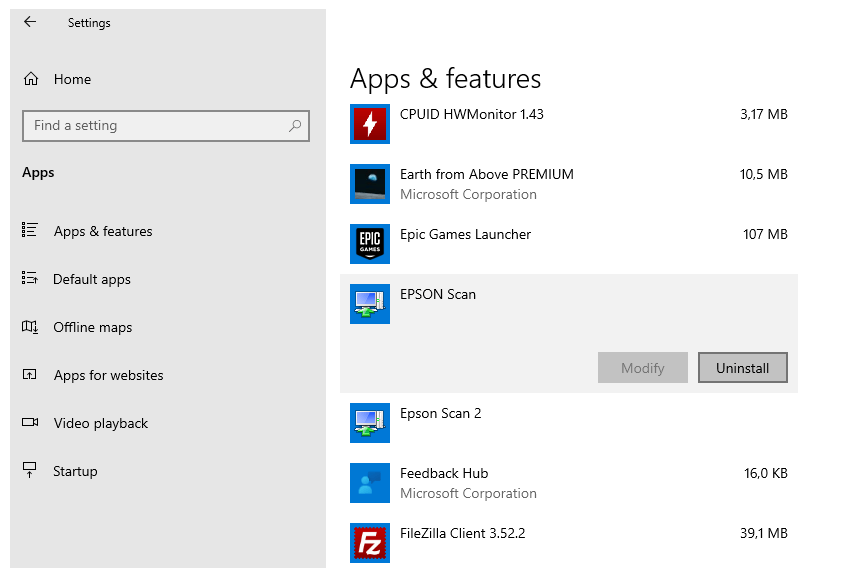Select Earth from Above PREMIUM entry

point(569,184)
